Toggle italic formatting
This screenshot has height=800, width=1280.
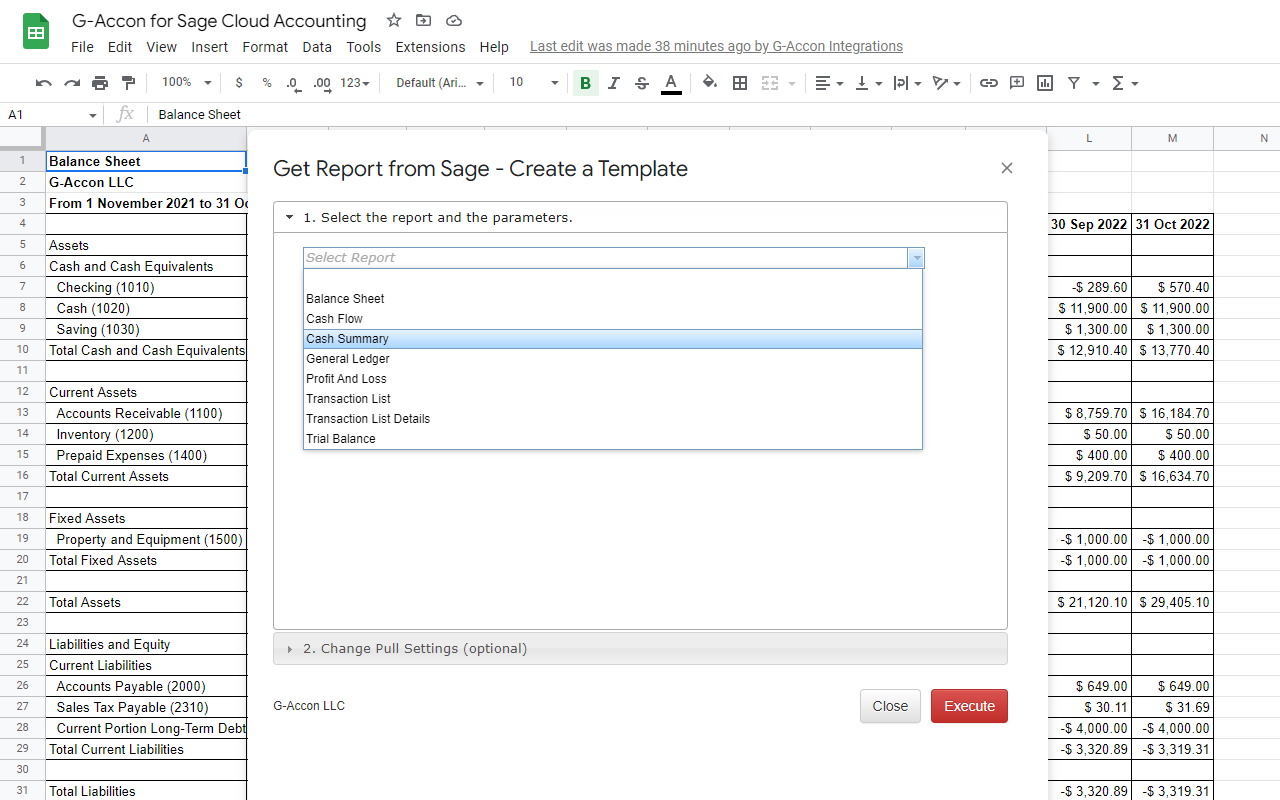click(x=614, y=83)
